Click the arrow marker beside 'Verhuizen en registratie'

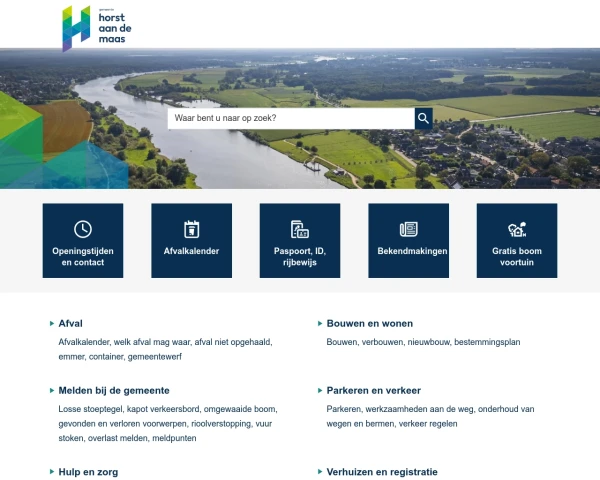click(320, 472)
